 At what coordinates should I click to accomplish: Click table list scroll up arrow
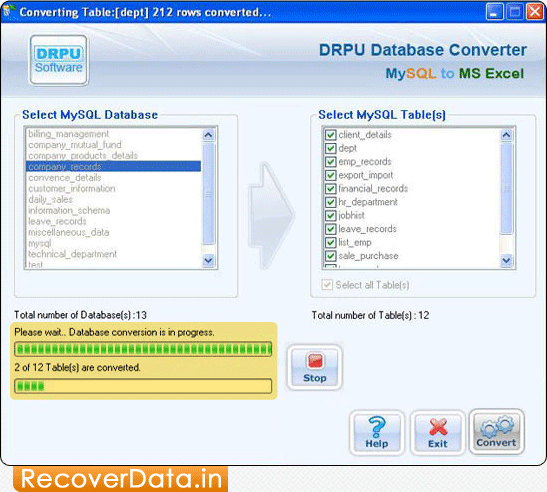(x=506, y=135)
